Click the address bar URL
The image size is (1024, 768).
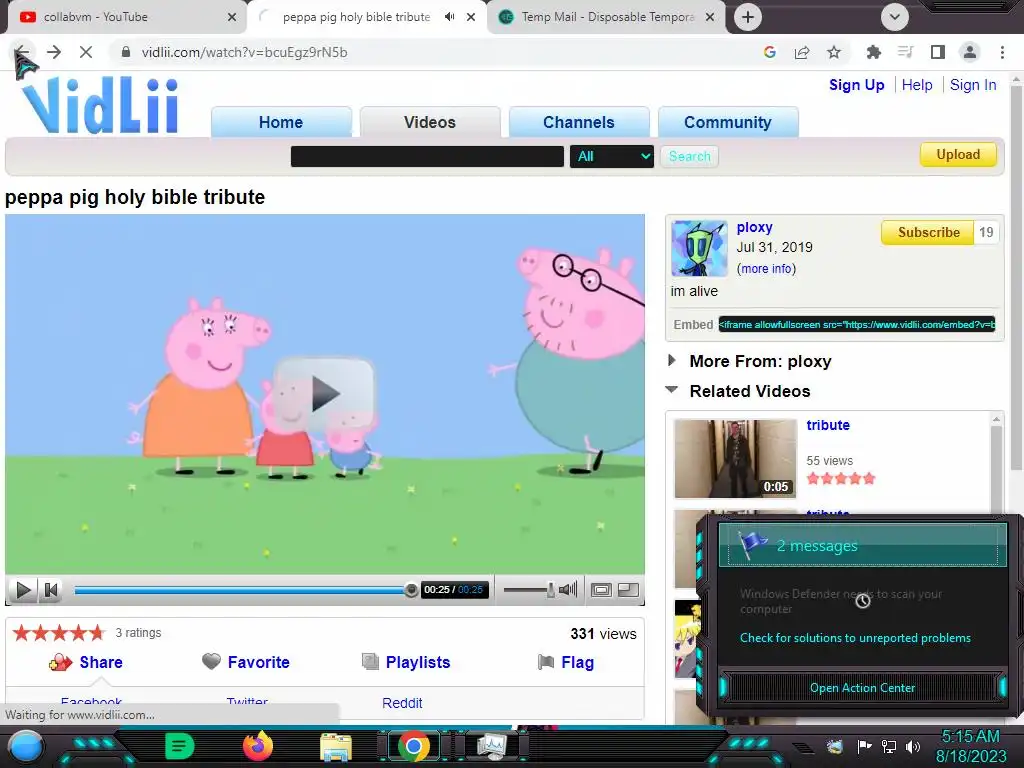tap(244, 52)
